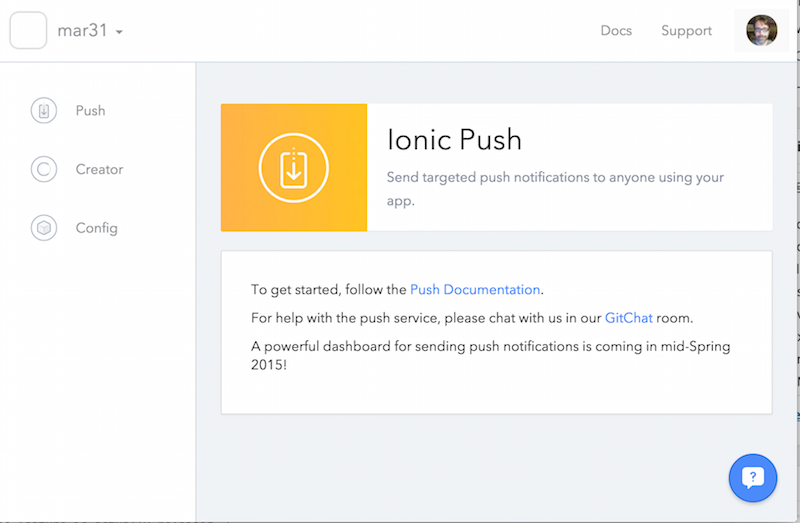Screen dimensions: 800x523
Task: Click the Config cube icon
Action: [44, 228]
